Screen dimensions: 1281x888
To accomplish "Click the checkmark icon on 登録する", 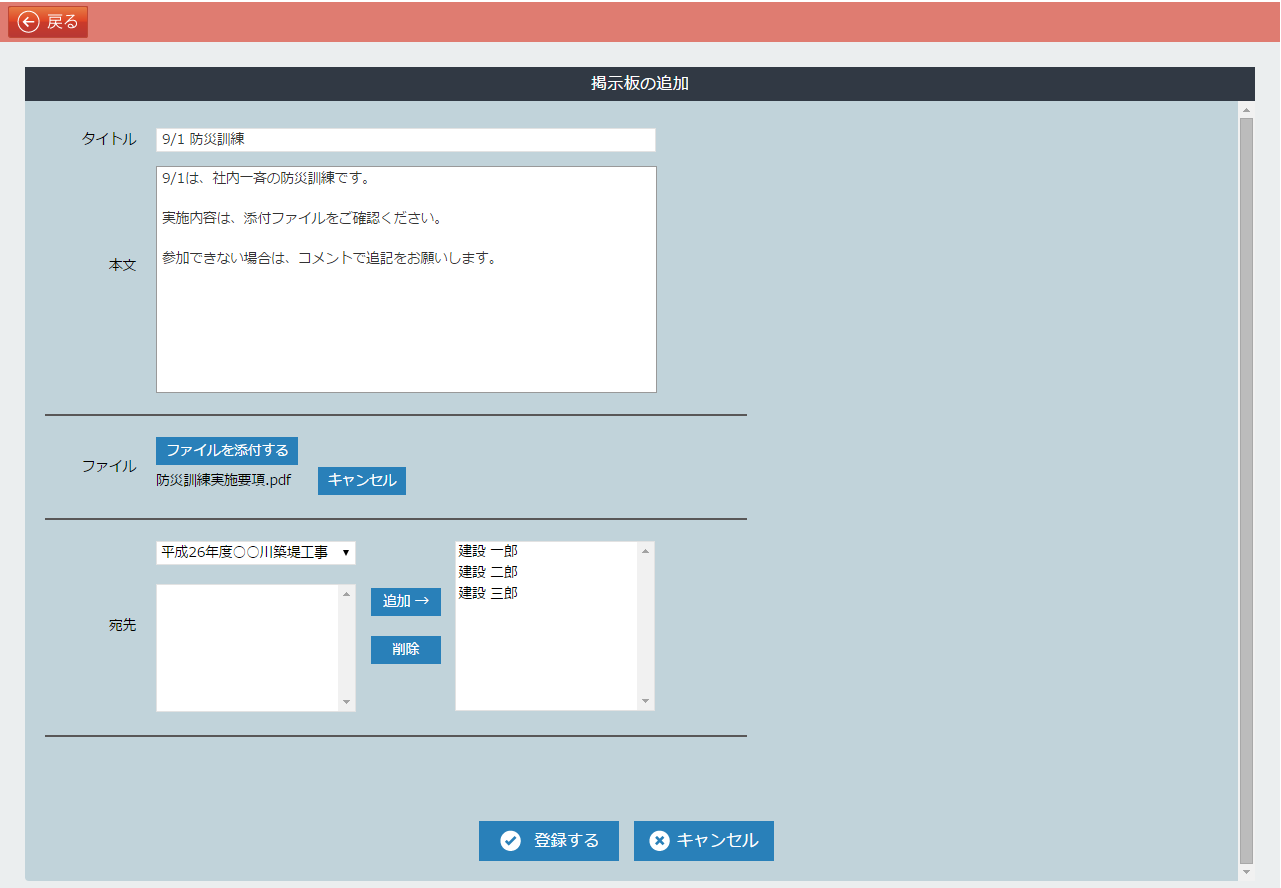I will pyautogui.click(x=511, y=841).
